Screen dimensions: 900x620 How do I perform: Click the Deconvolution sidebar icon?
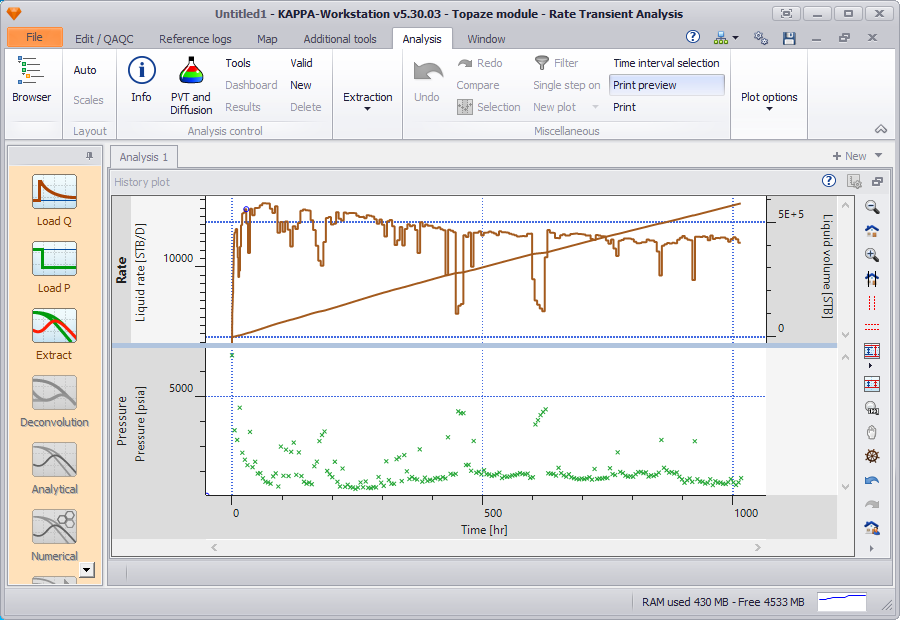coord(55,393)
